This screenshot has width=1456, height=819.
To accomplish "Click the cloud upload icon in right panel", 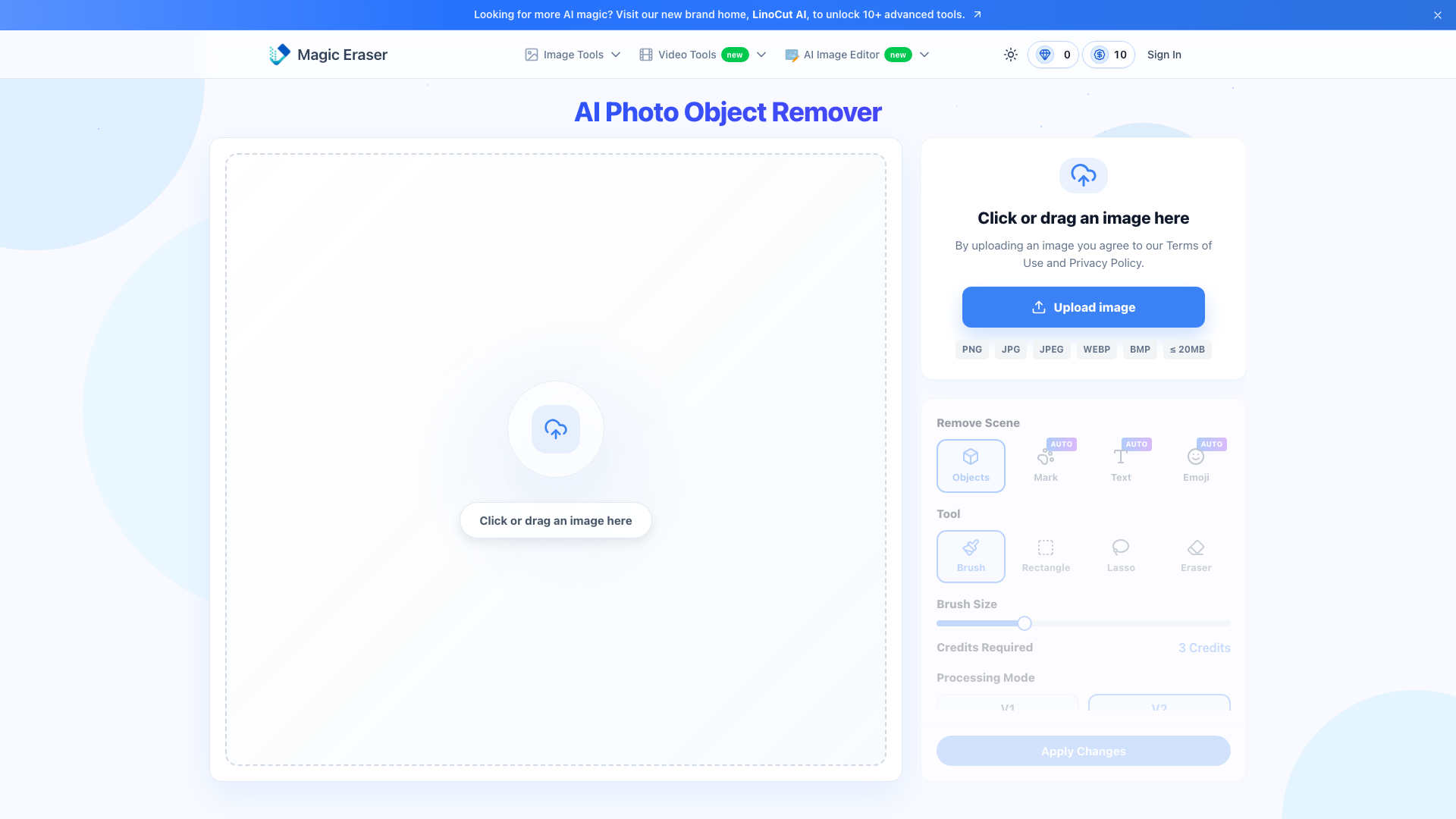I will click(x=1084, y=175).
